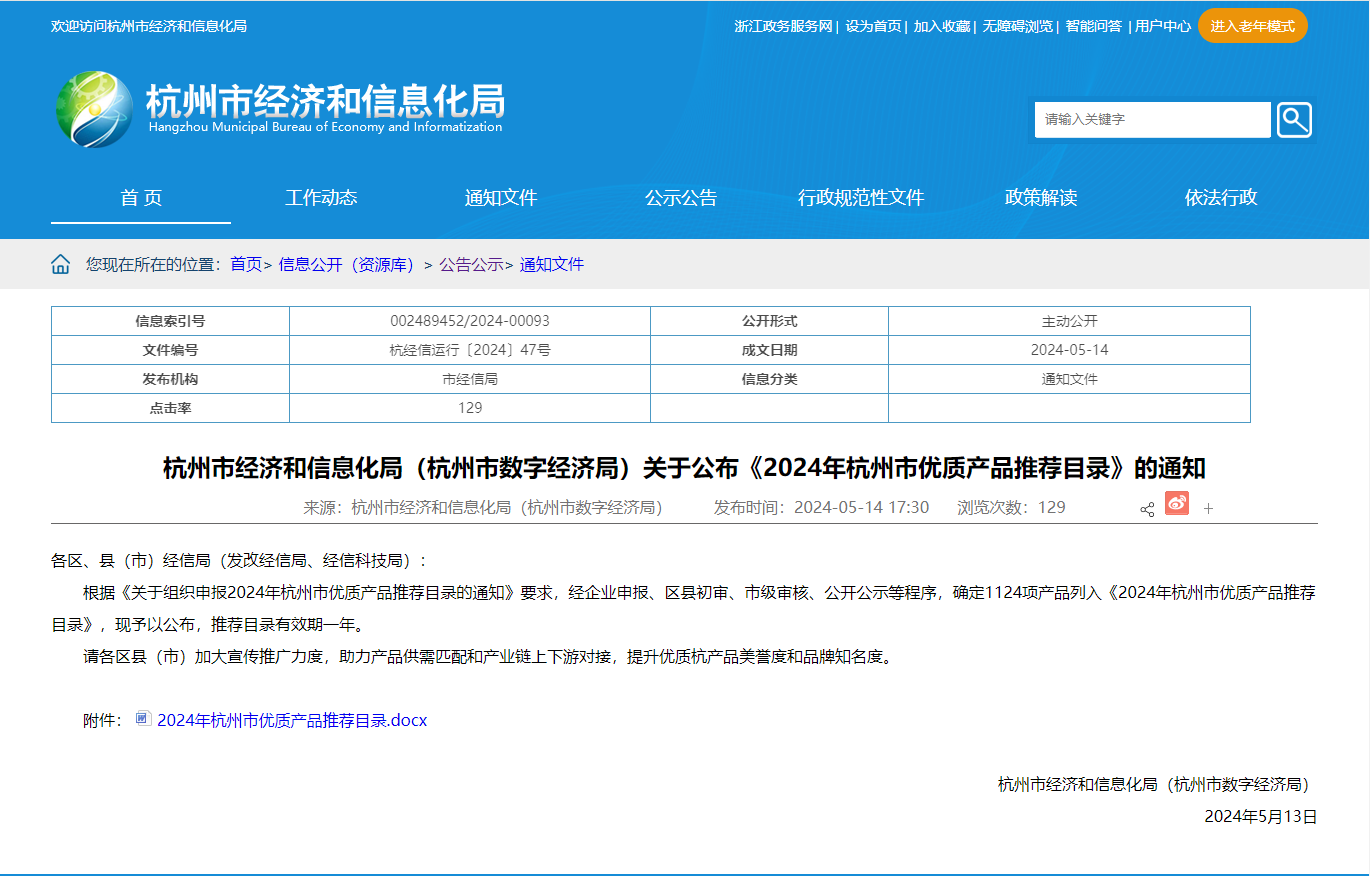
Task: Click the magnifier search icon
Action: tap(1294, 120)
